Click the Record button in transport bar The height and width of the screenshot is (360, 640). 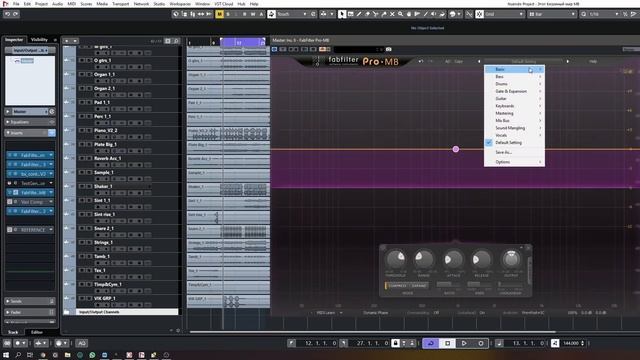pyautogui.click(x=481, y=343)
